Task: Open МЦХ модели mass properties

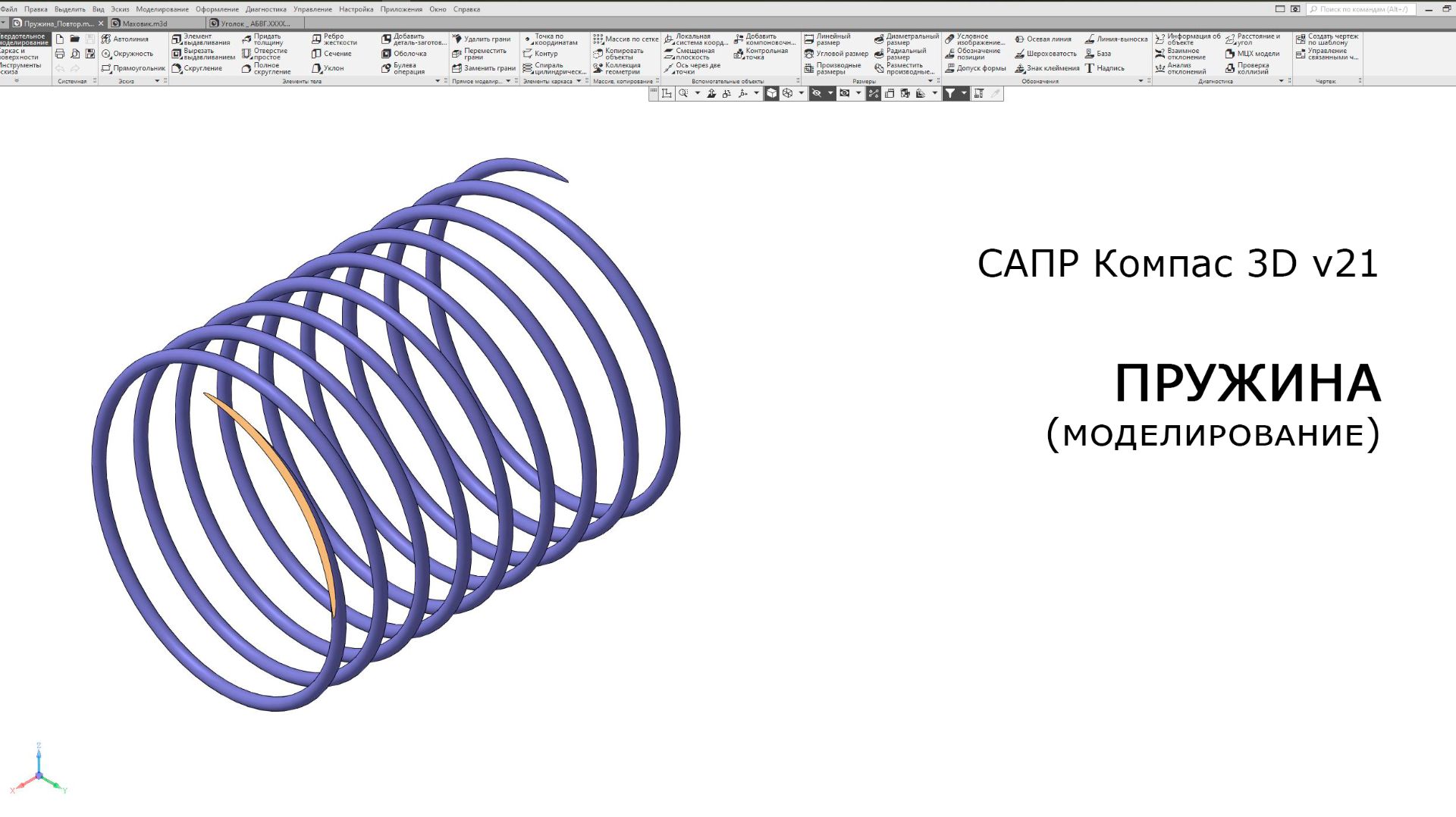Action: 1253,54
